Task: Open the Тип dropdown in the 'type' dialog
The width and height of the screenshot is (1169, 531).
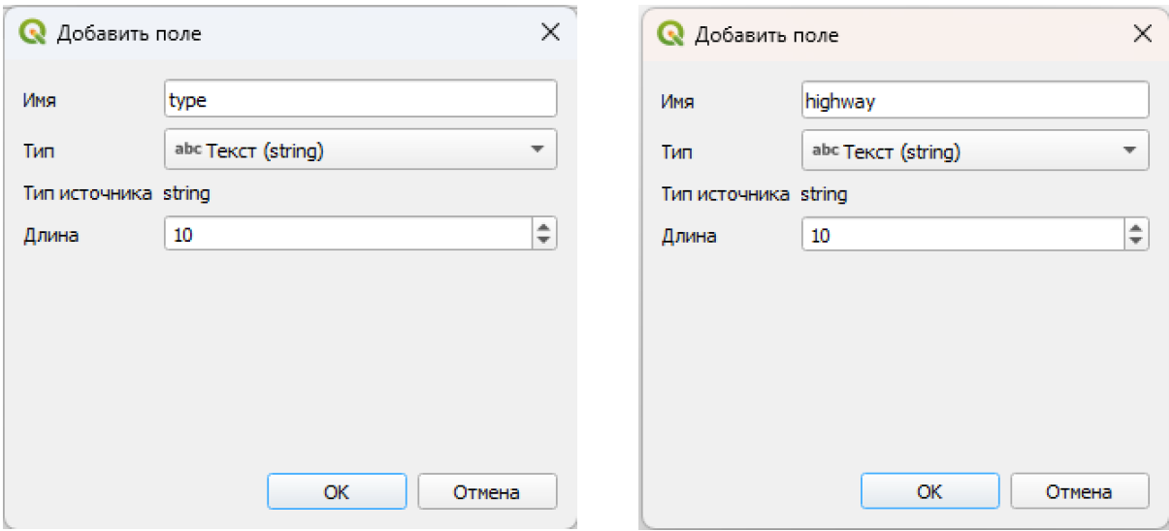Action: click(x=360, y=150)
